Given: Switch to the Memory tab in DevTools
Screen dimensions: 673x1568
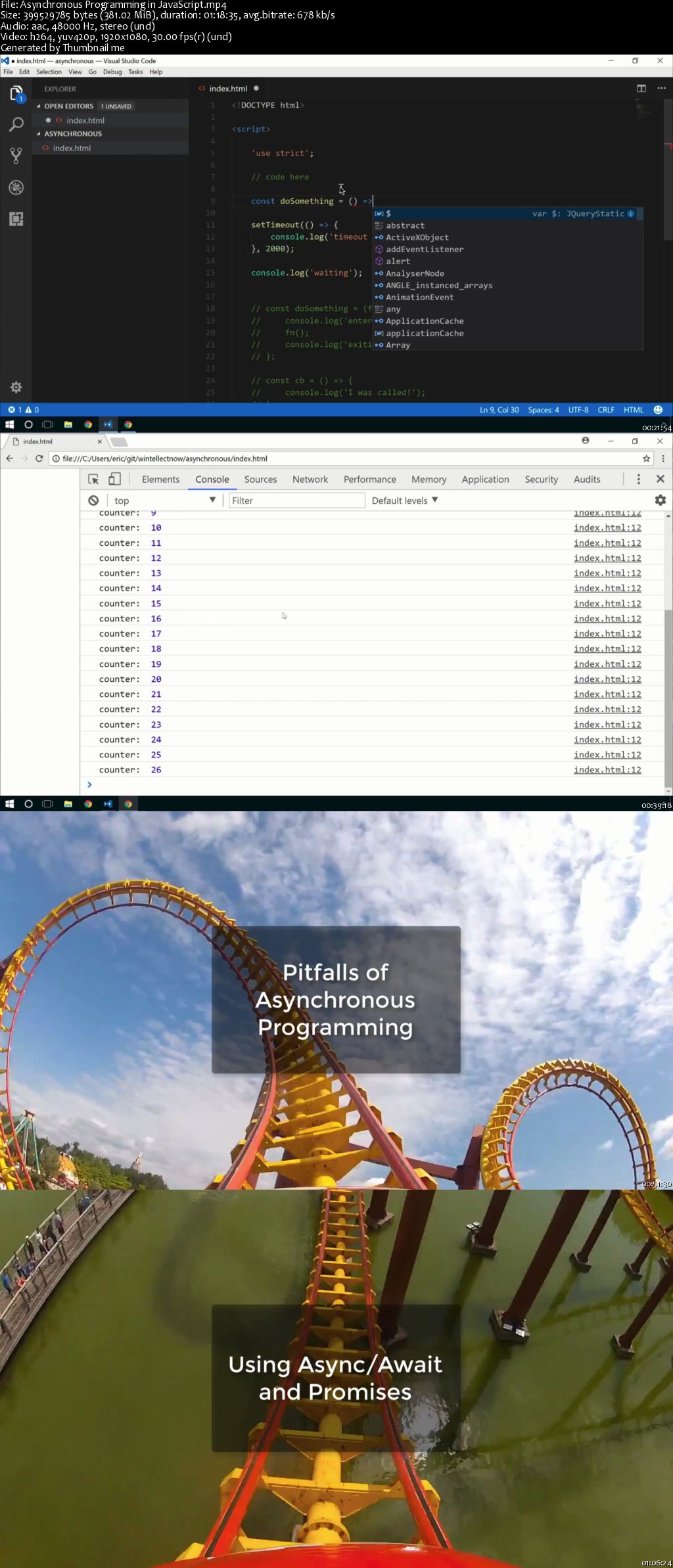Looking at the screenshot, I should (429, 479).
